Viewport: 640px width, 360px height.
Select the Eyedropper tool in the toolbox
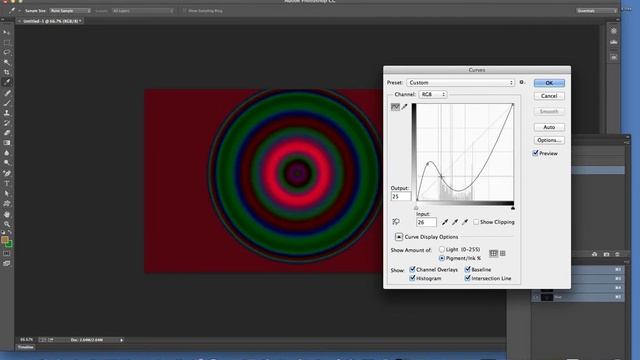[7, 82]
